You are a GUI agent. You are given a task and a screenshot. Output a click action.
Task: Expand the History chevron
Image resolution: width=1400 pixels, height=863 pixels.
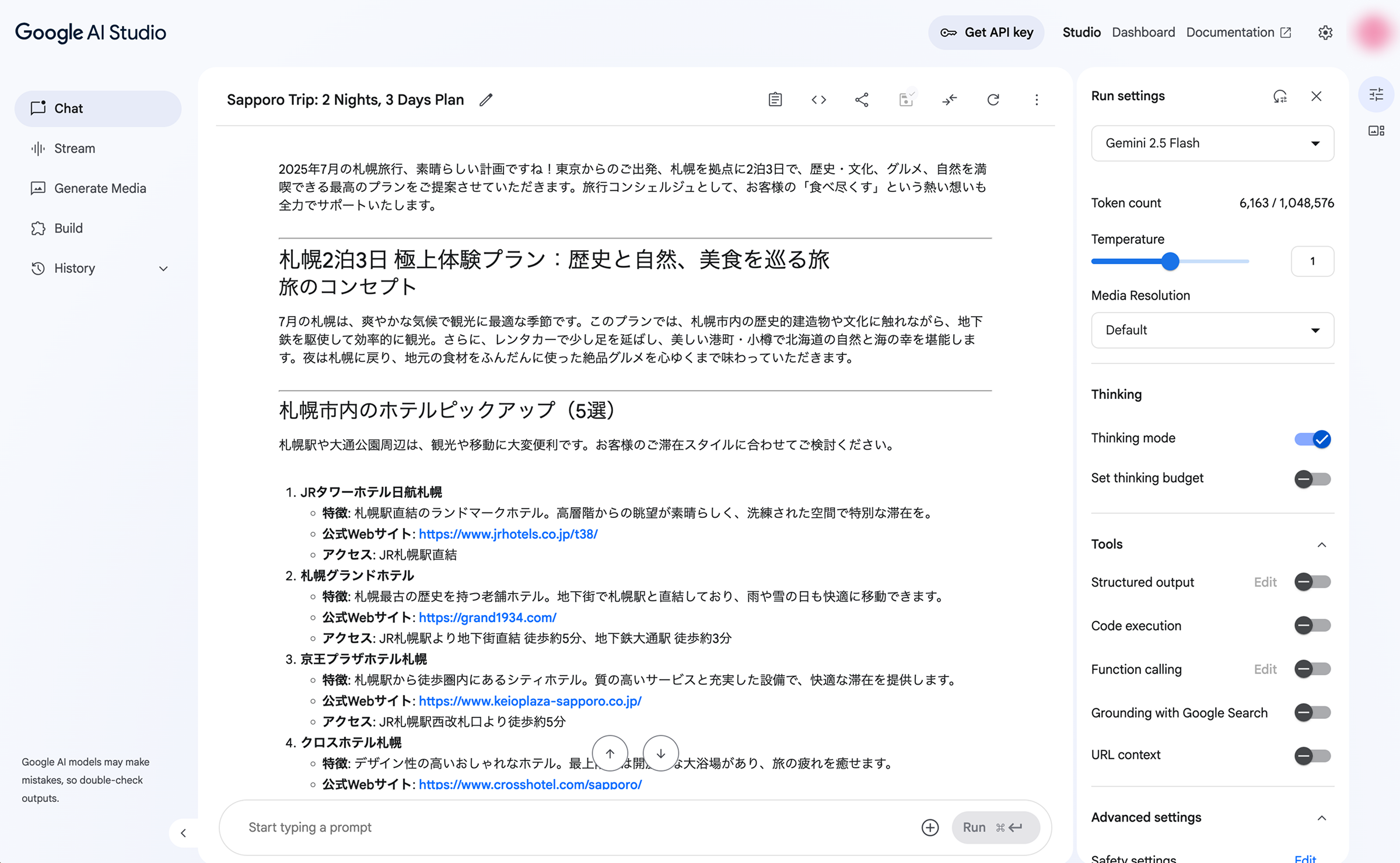(163, 269)
